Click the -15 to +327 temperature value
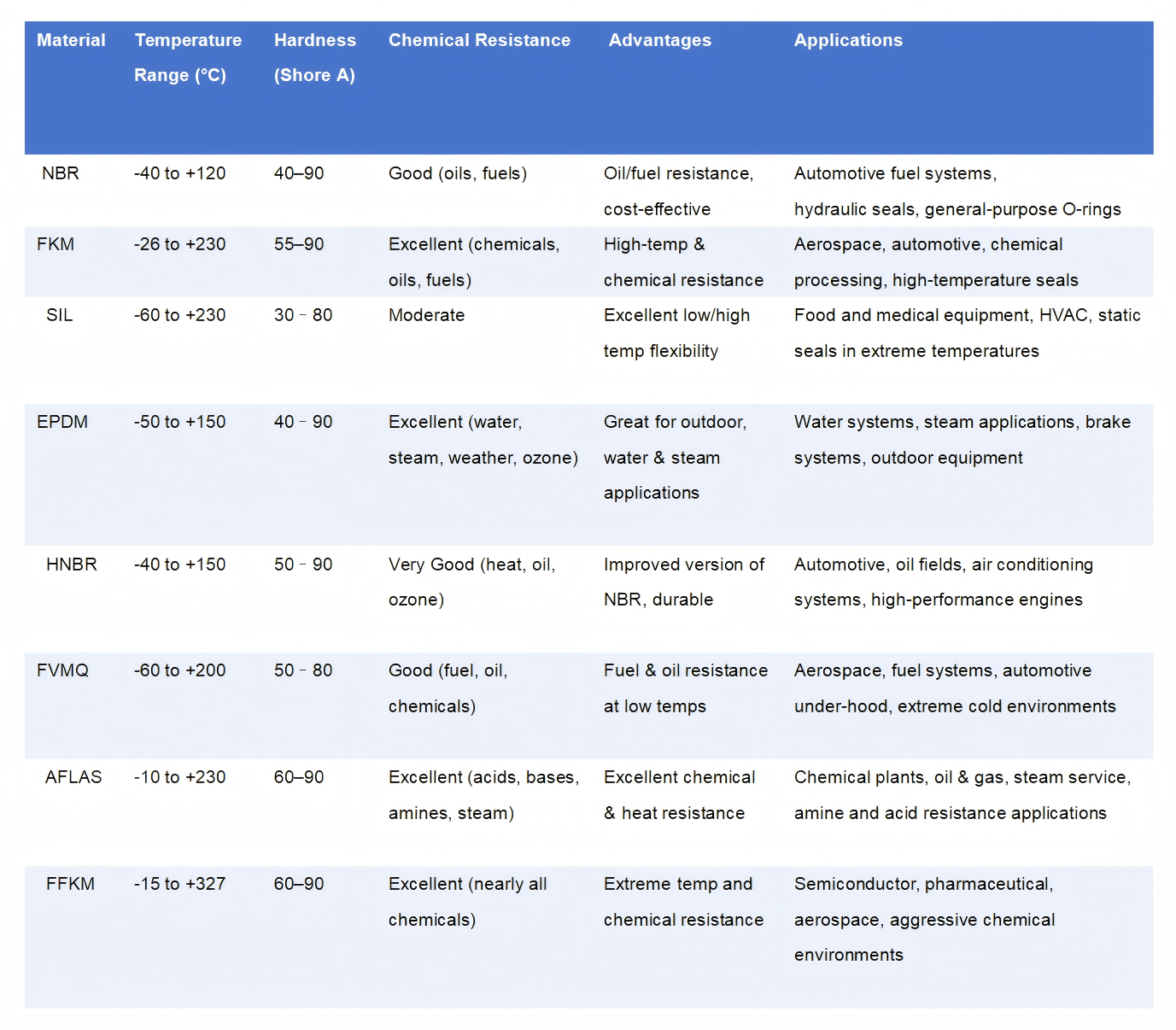This screenshot has height=1030, width=1176. [179, 884]
